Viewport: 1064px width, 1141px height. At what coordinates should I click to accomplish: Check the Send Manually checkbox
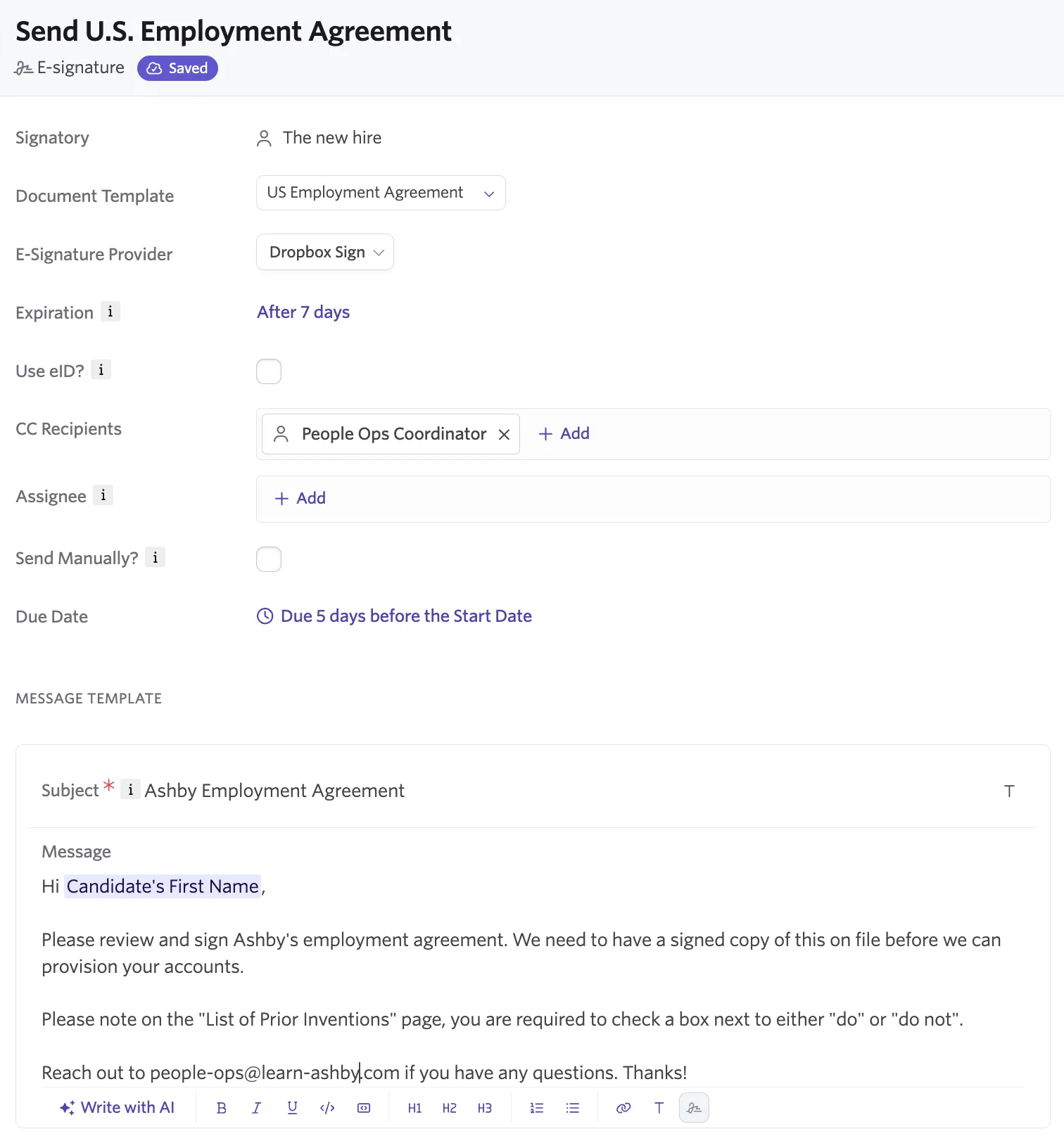point(269,559)
